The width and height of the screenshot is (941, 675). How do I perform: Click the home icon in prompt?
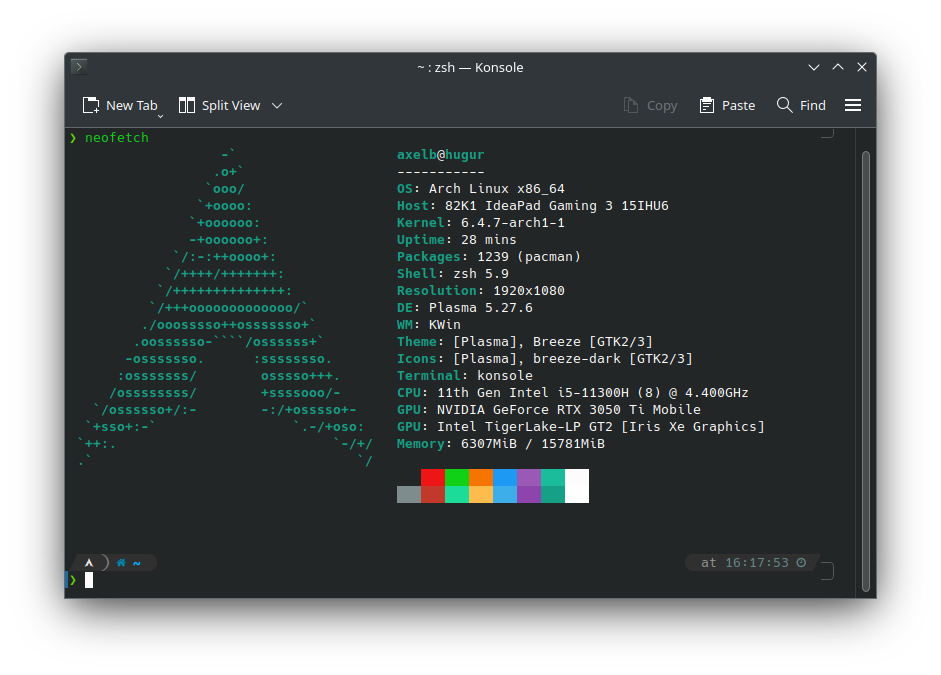[121, 563]
